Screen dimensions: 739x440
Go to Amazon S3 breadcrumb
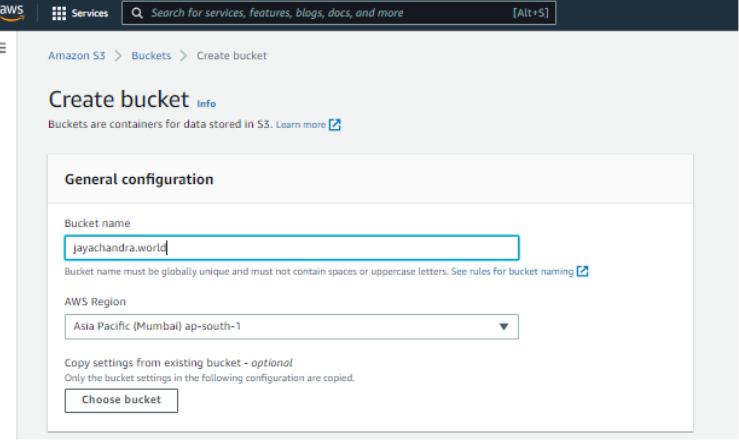pyautogui.click(x=77, y=56)
